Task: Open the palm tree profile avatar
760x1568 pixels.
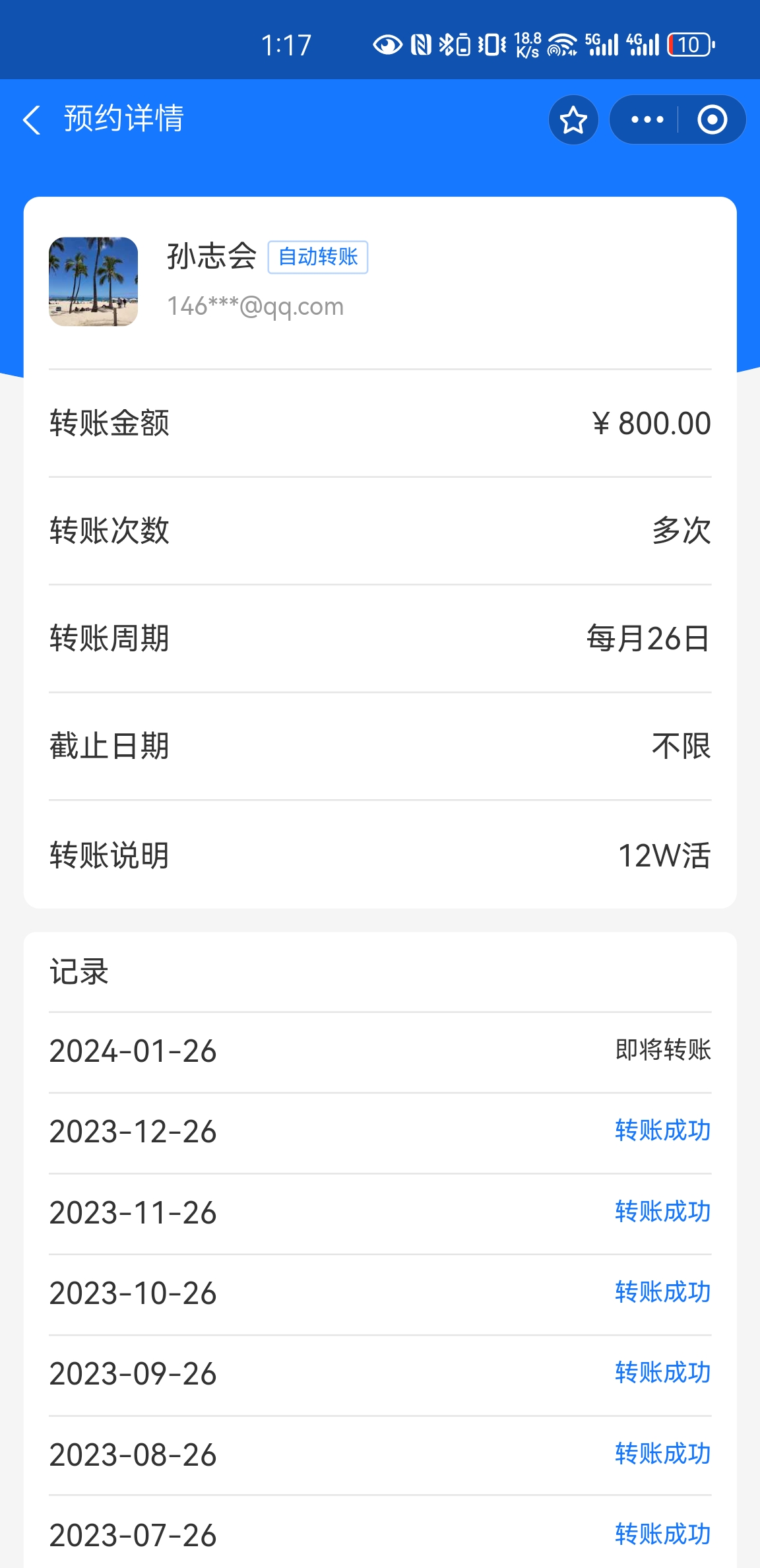Action: (x=94, y=282)
